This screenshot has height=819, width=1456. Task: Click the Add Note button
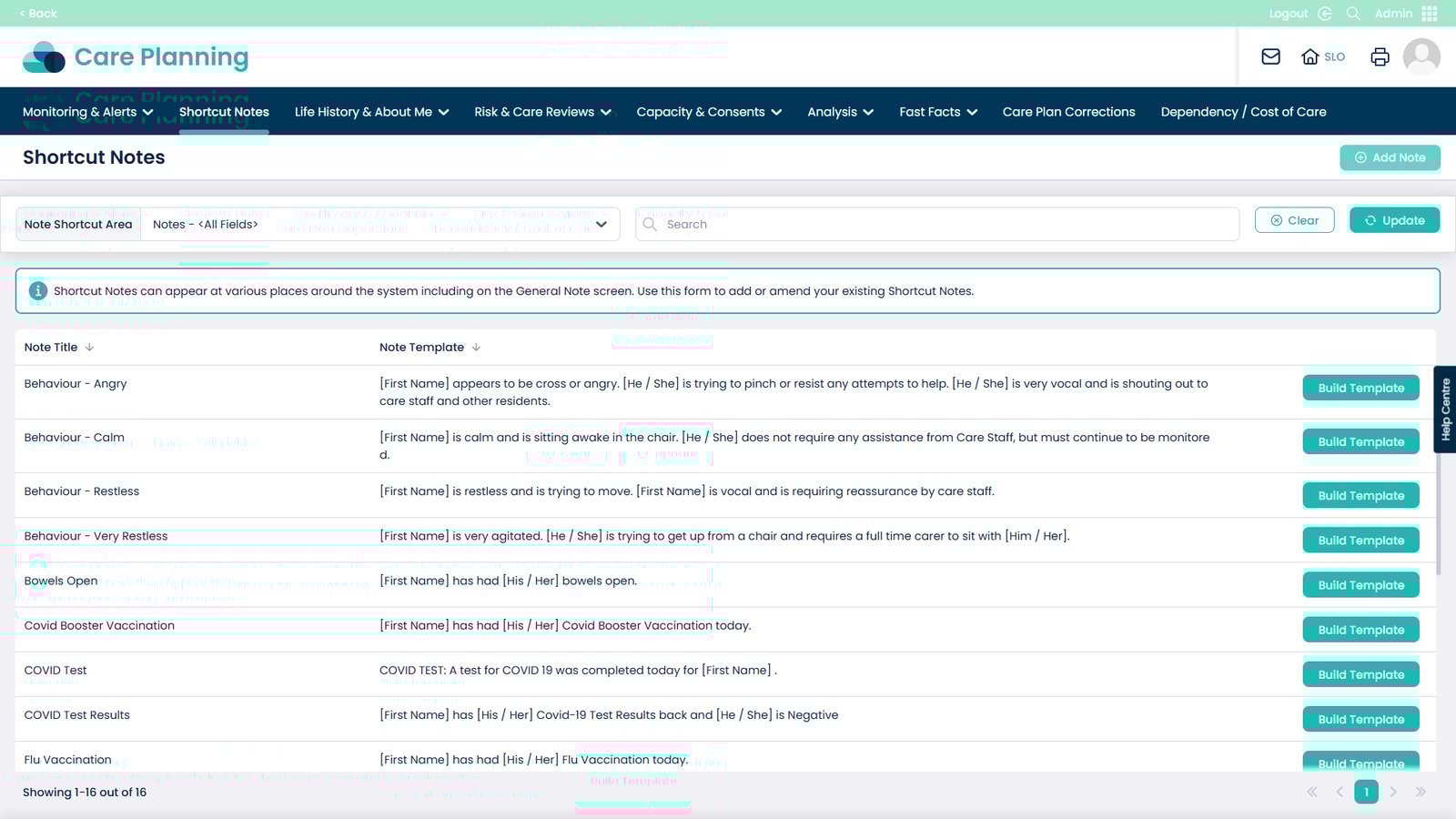[x=1390, y=157]
